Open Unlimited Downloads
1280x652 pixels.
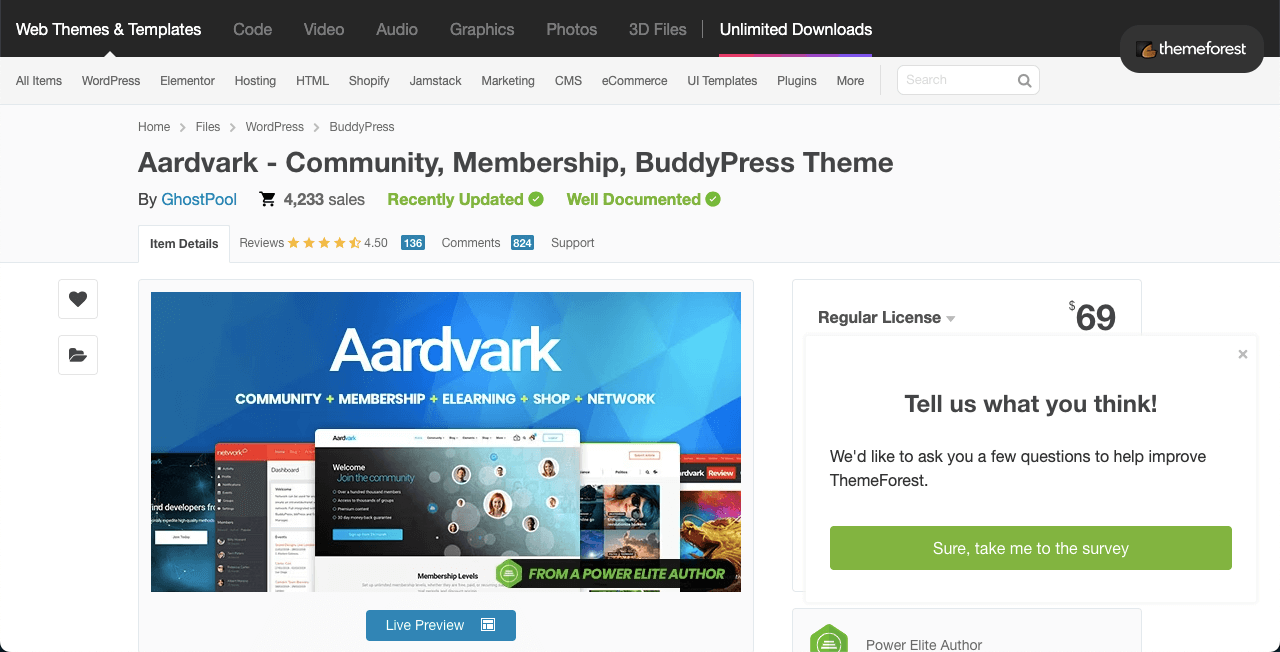tap(796, 29)
